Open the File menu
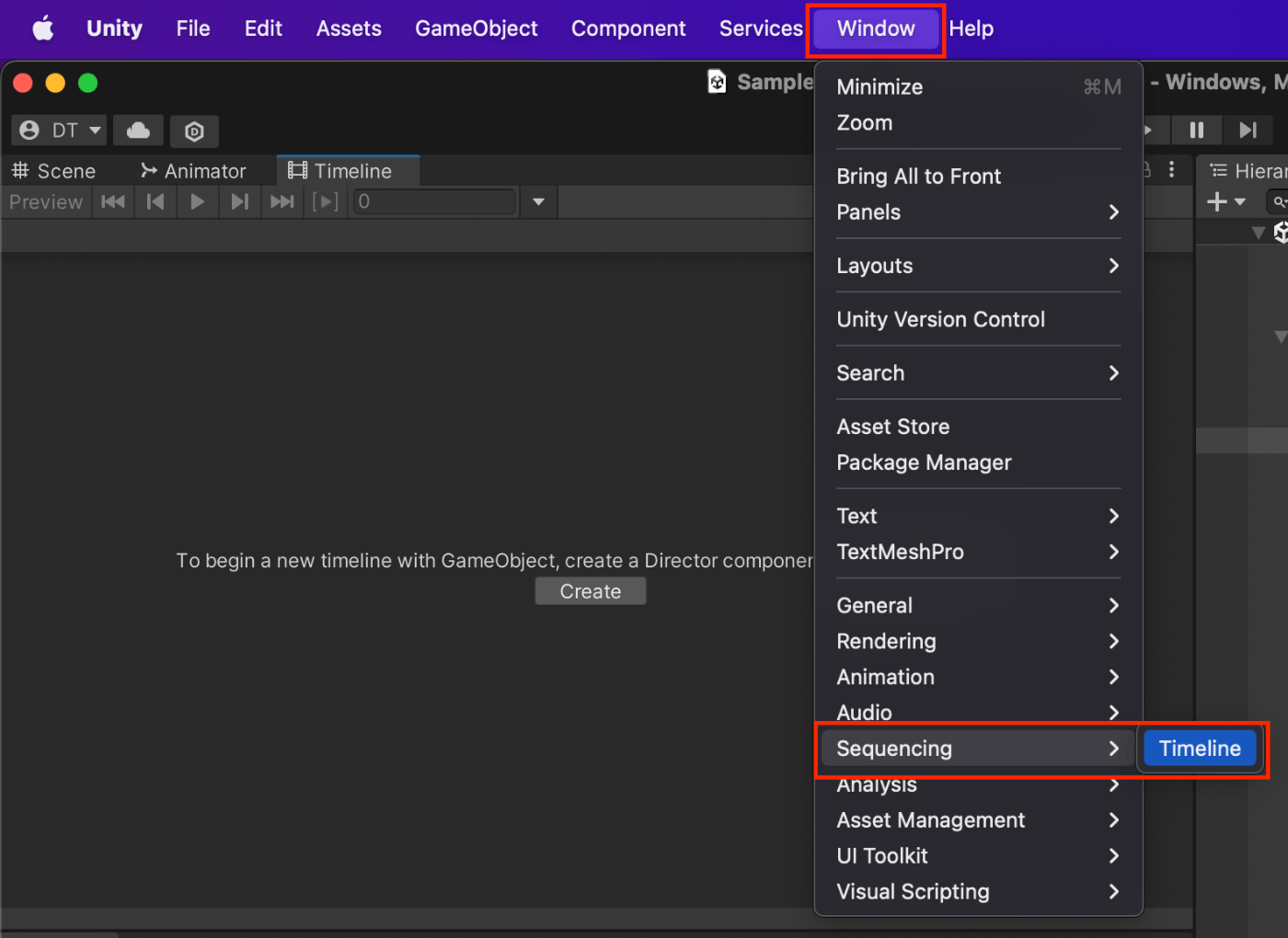The width and height of the screenshot is (1288, 938). 193,29
